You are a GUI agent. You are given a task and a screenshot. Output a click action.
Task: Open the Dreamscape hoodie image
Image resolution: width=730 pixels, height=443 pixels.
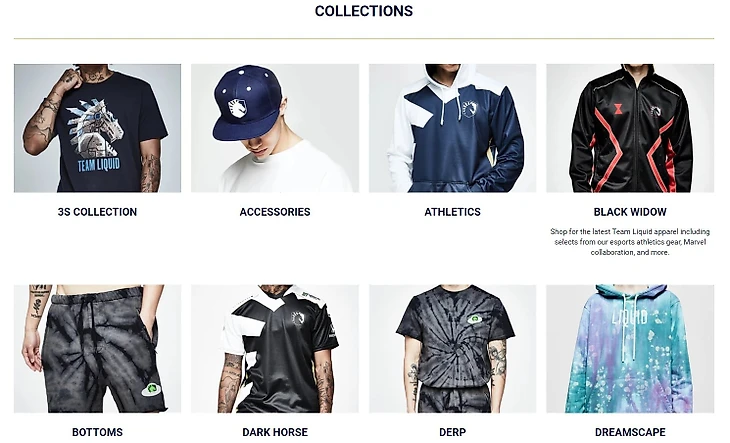(630, 349)
